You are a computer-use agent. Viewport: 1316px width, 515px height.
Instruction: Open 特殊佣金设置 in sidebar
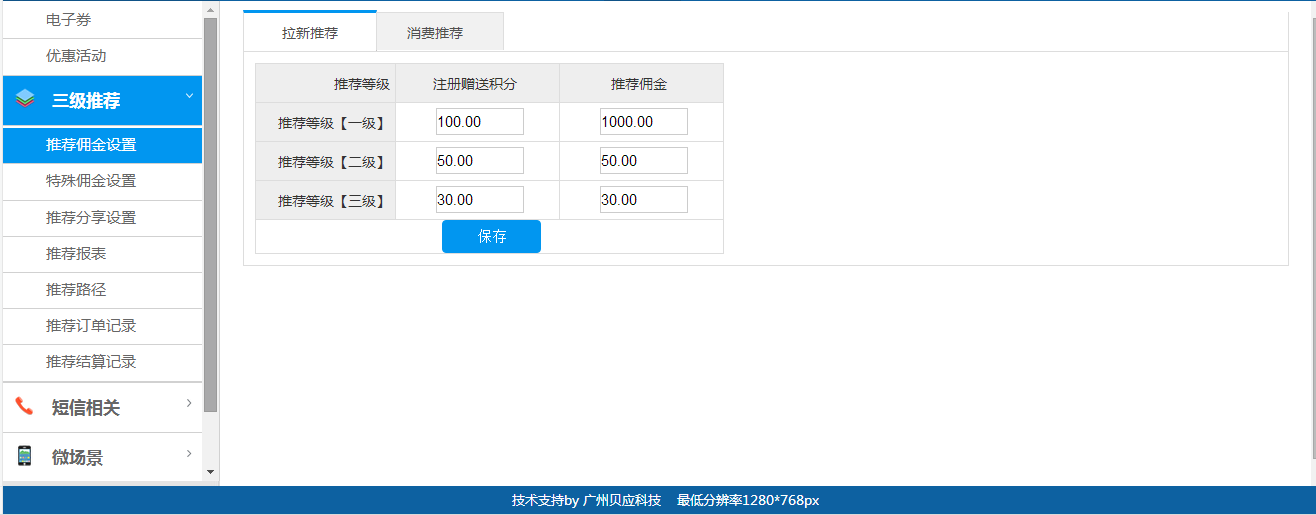(x=102, y=181)
